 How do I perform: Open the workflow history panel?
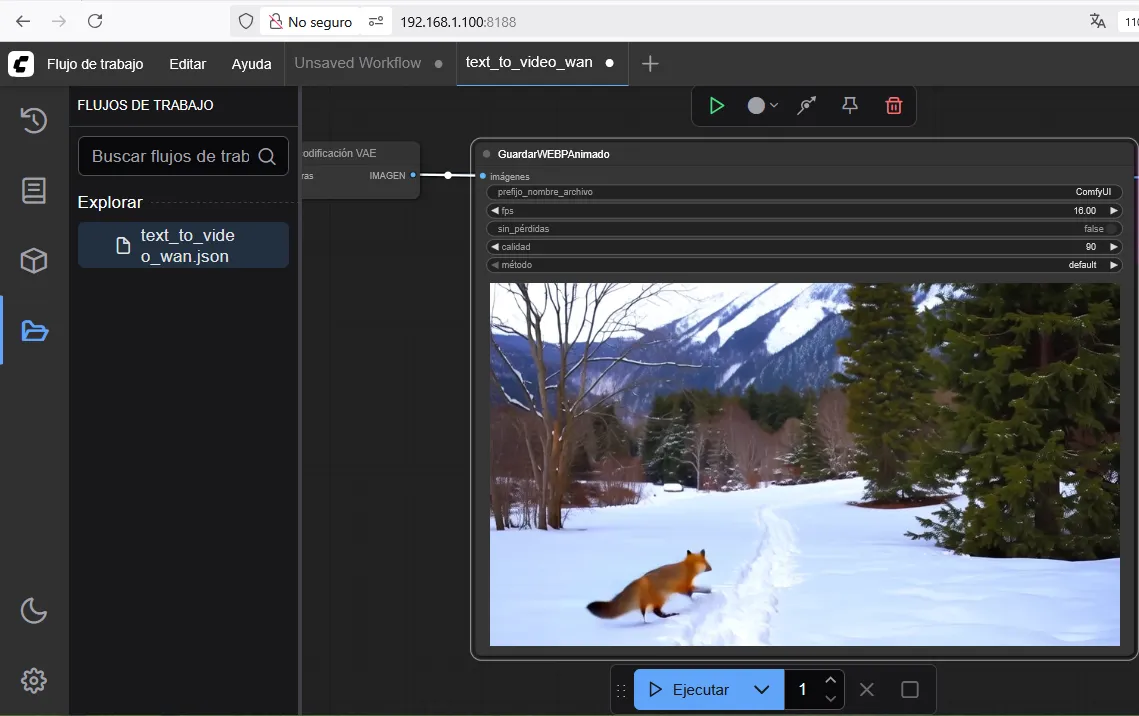[34, 120]
